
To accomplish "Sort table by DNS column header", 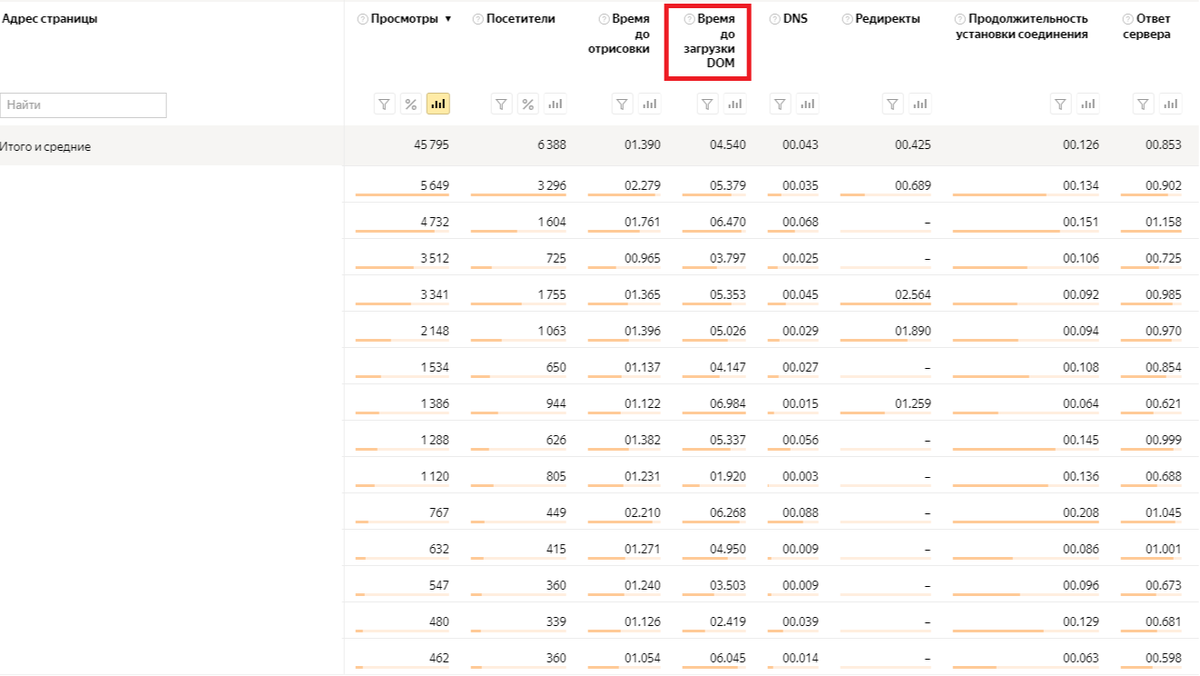I will (x=795, y=19).
